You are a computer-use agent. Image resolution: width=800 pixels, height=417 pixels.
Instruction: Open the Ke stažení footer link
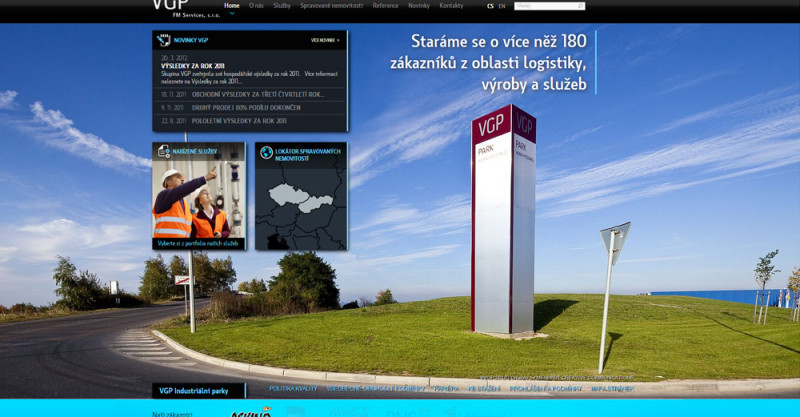click(485, 388)
